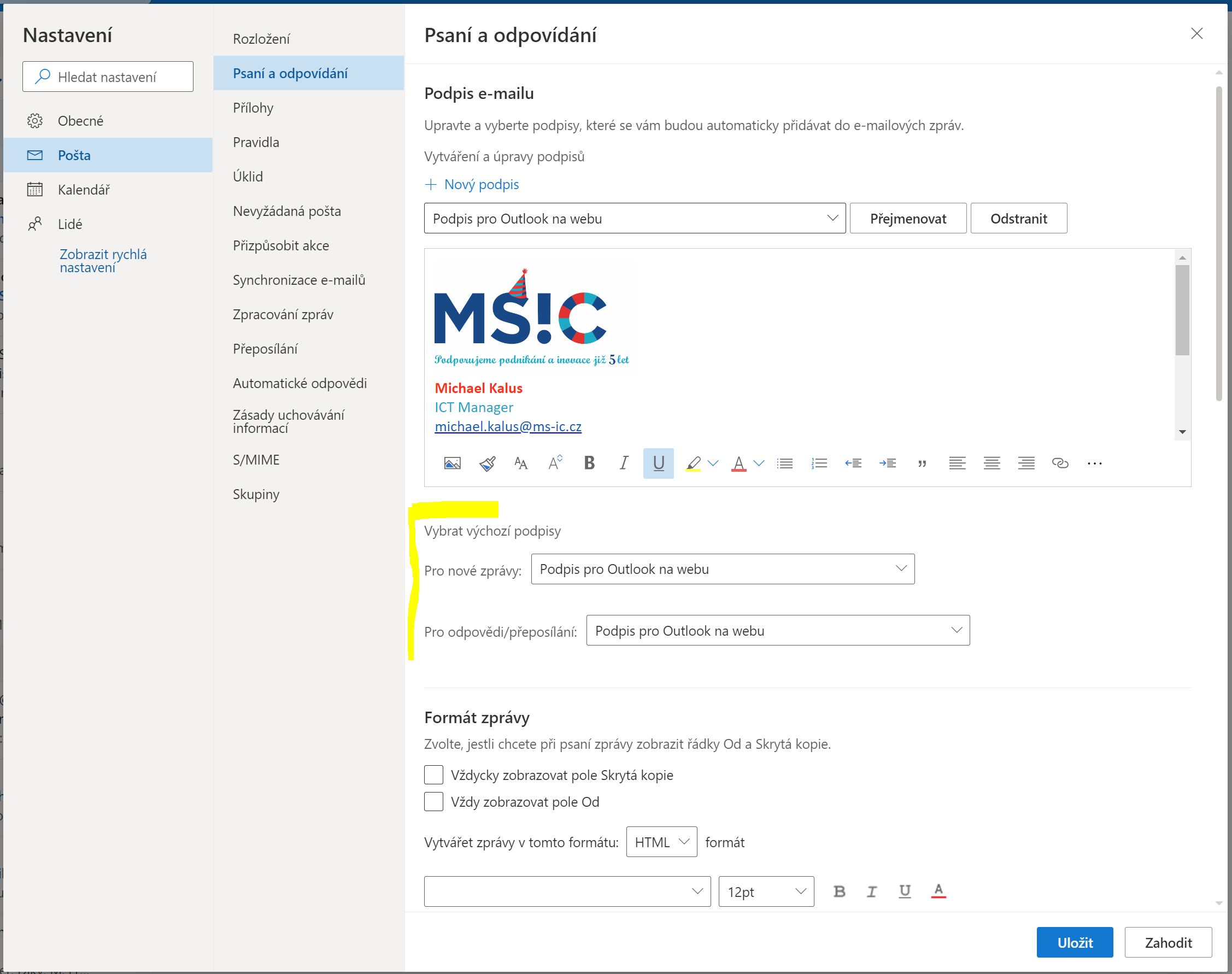Check the Vždy zobrazovat pole Od option
This screenshot has height=974, width=1232.
coord(433,801)
